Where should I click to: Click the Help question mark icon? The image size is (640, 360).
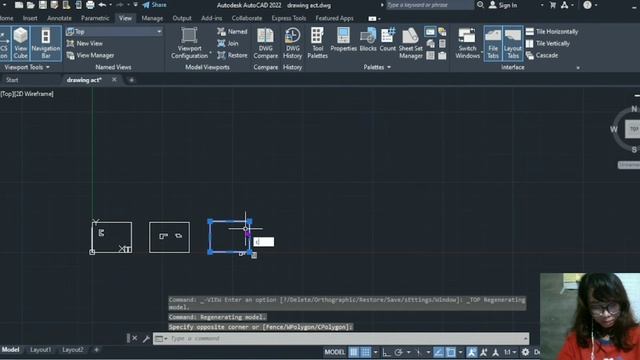point(587,5)
